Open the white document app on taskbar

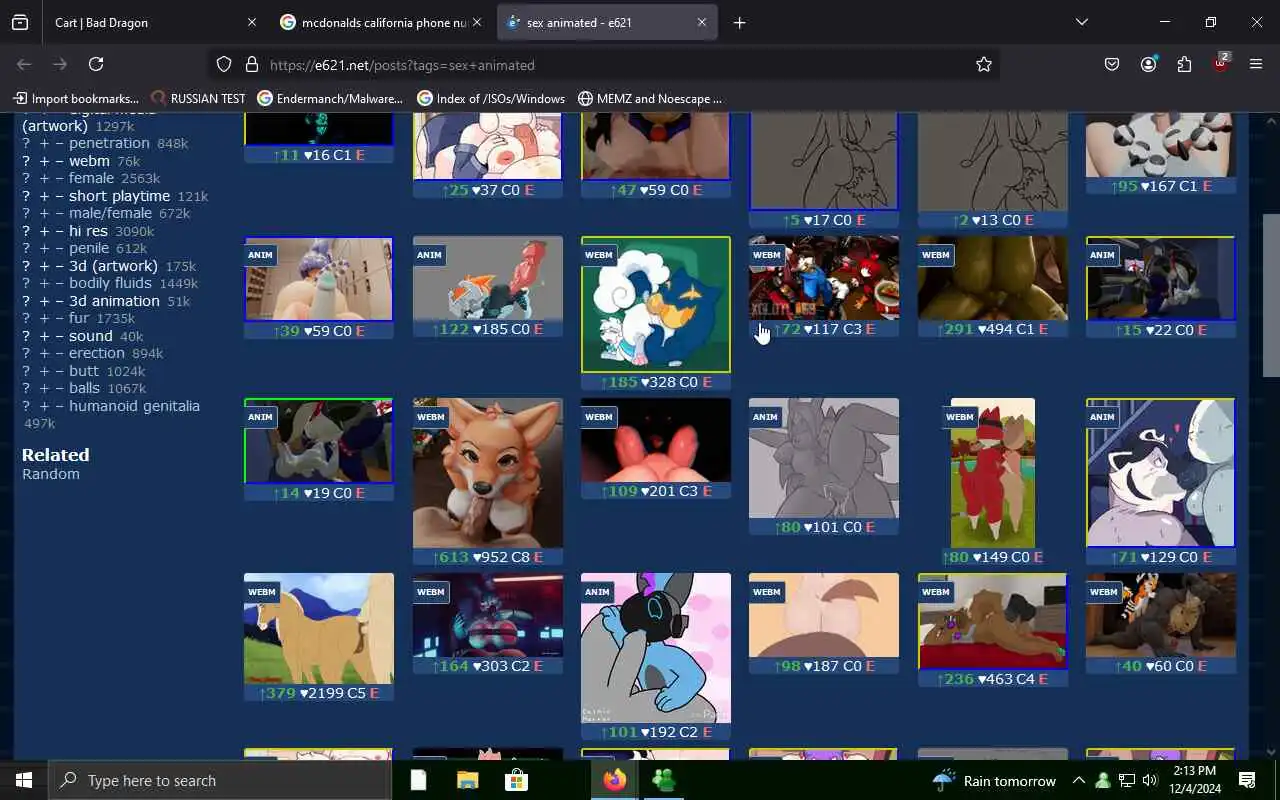click(418, 780)
